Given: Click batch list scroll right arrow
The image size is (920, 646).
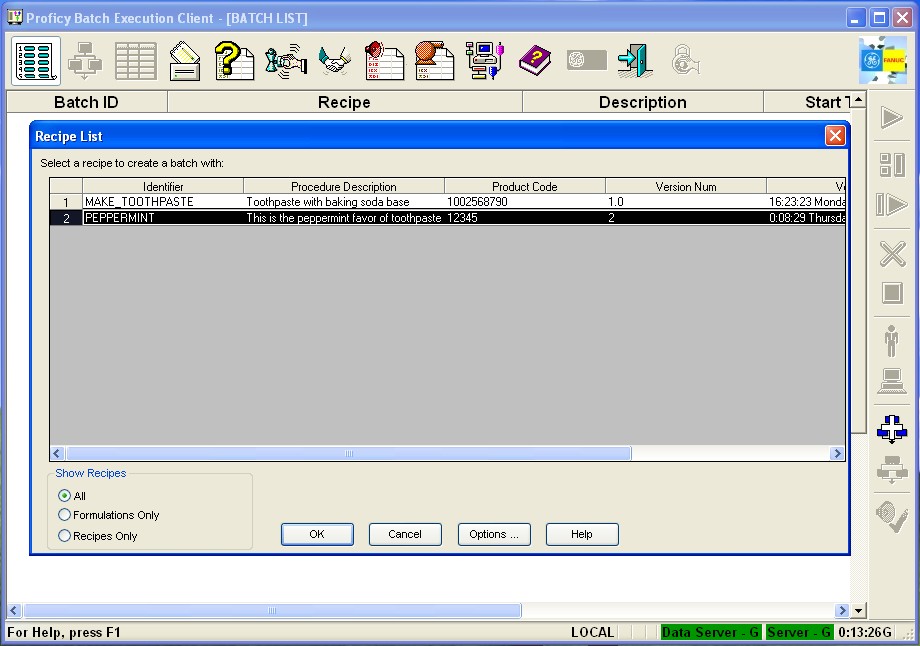Looking at the screenshot, I should tap(842, 610).
